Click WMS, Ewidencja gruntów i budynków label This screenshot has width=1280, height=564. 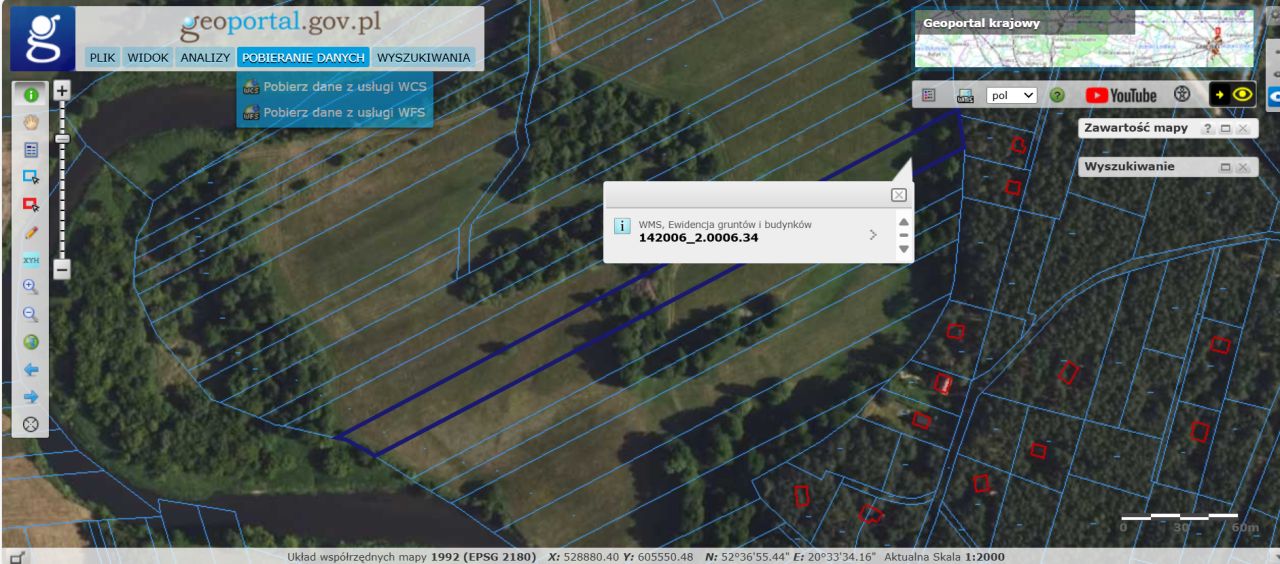[725, 224]
